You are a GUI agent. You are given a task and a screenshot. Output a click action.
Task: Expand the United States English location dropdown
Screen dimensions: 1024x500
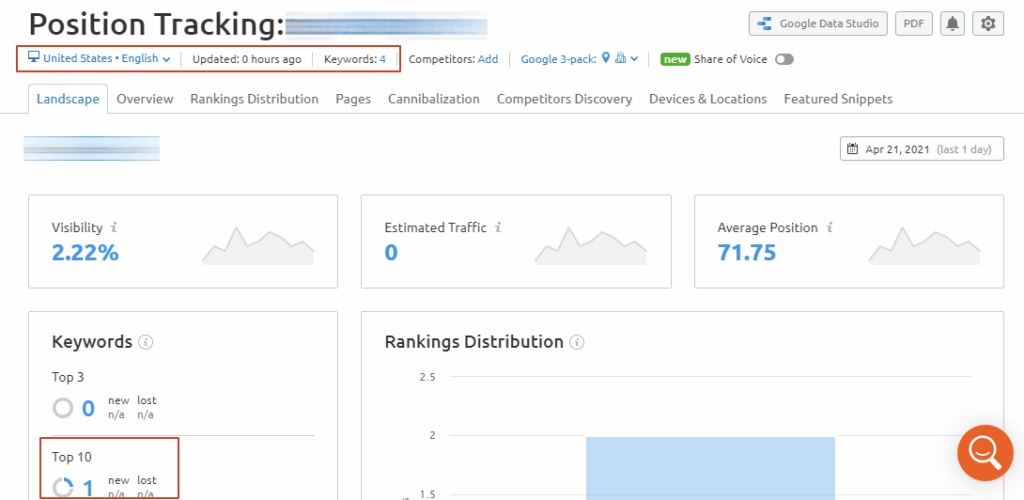coord(99,59)
